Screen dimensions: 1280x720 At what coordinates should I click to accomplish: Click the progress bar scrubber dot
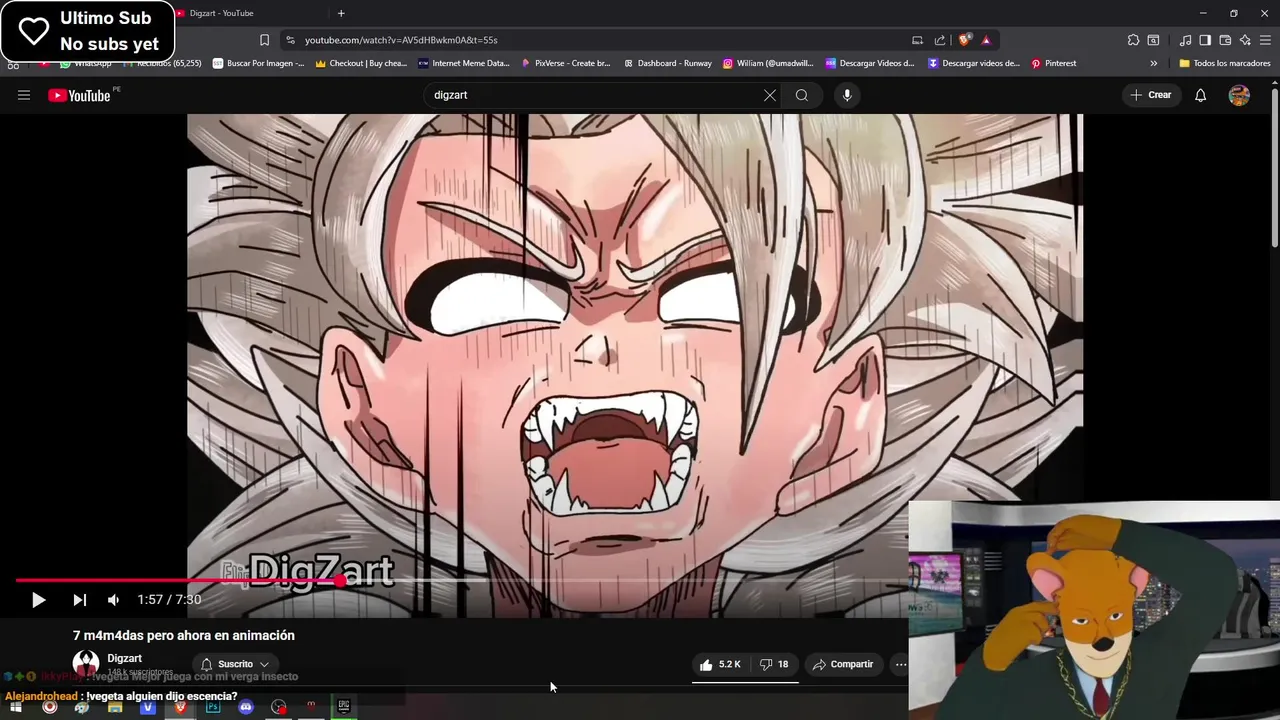(x=341, y=580)
